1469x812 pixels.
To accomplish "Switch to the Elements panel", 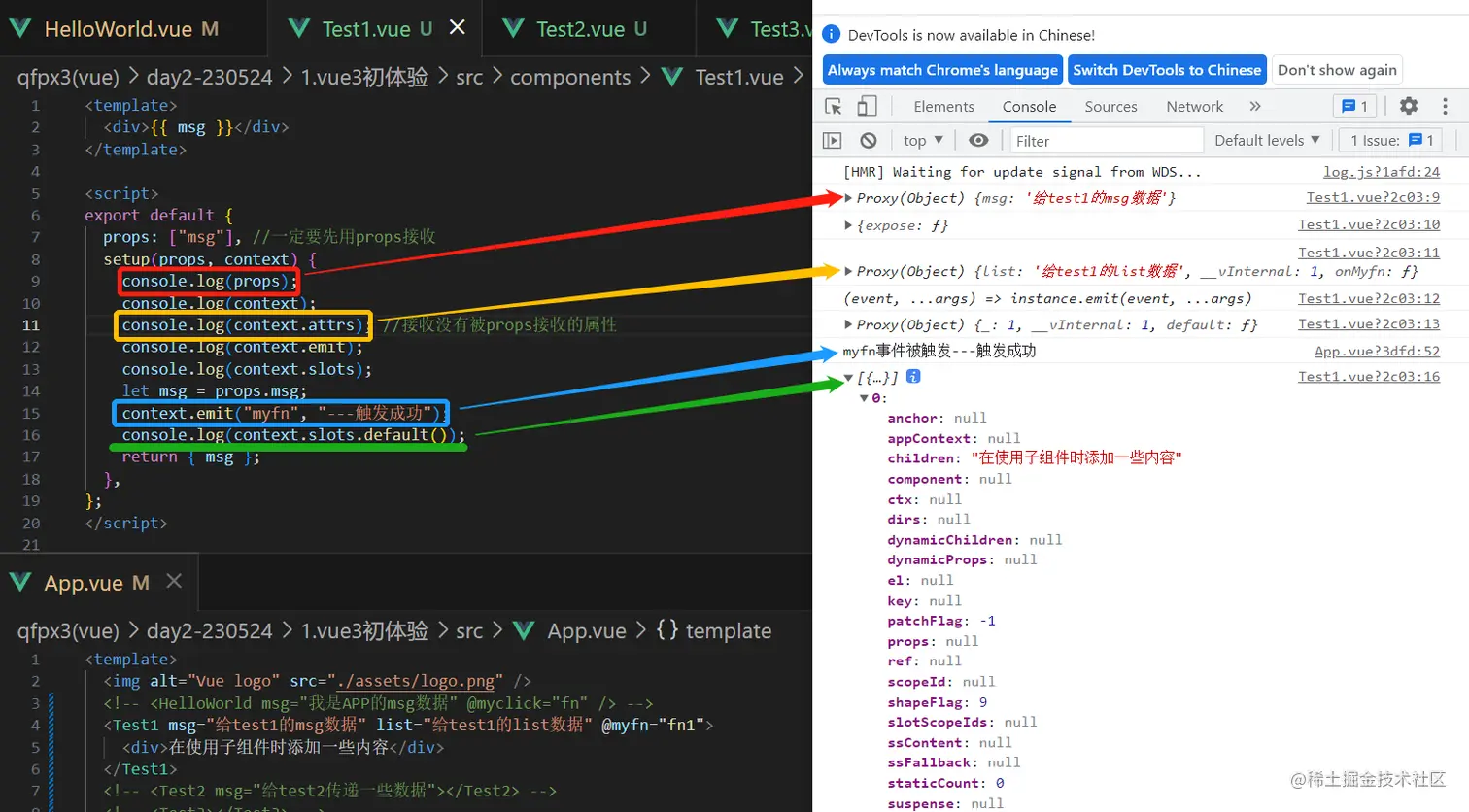I will [943, 107].
